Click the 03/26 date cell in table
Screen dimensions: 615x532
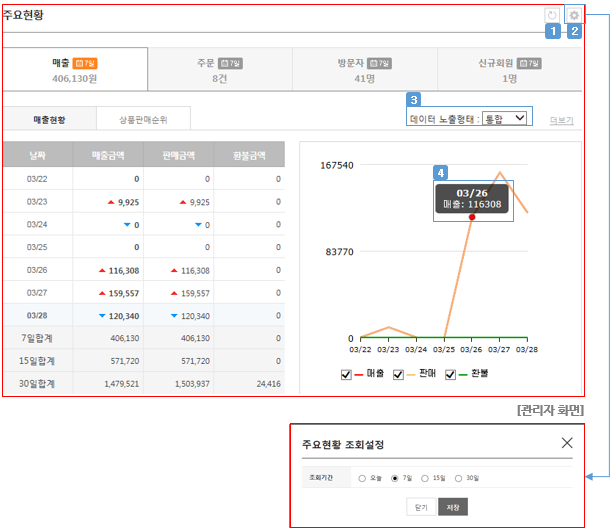tap(37, 270)
